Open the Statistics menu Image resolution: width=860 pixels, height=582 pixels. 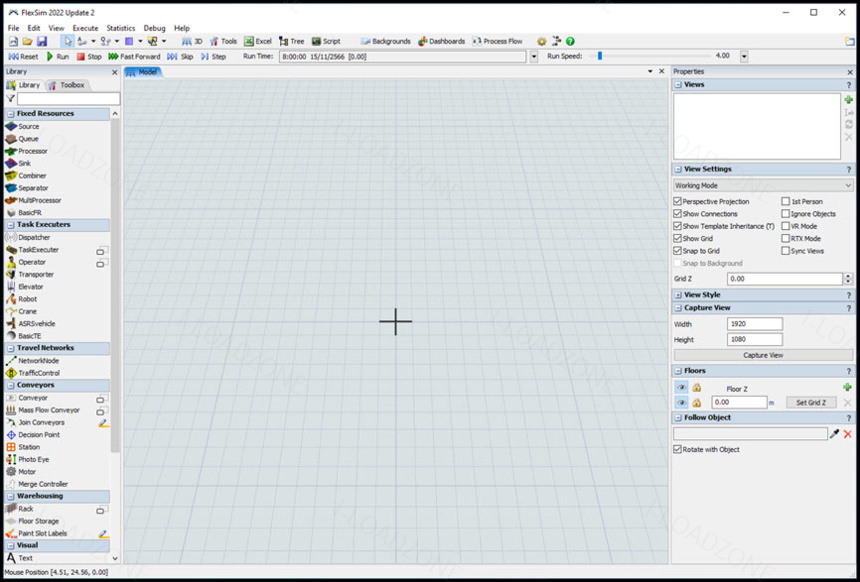(121, 28)
